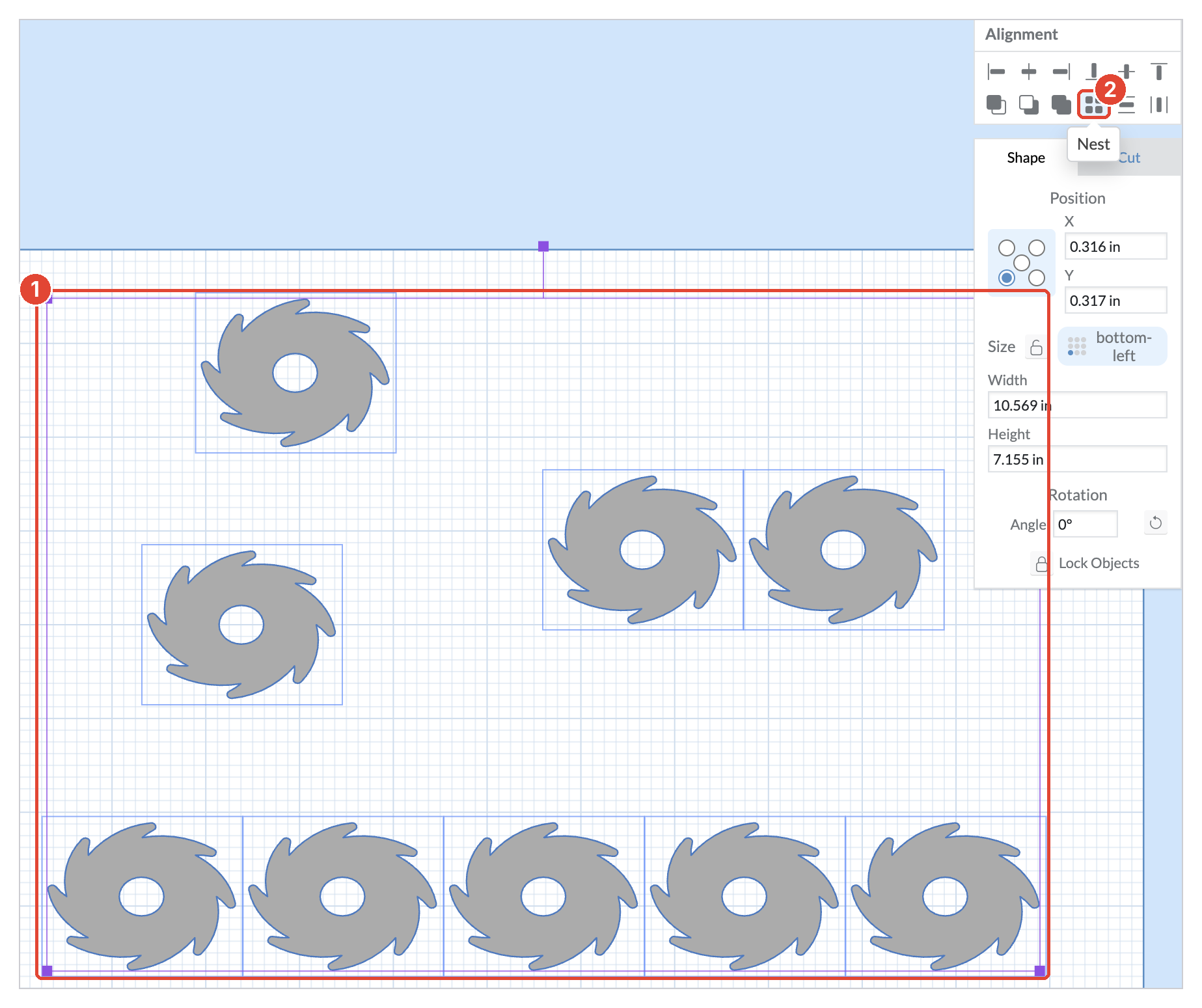Click the bottom-right selection handle
Image resolution: width=1202 pixels, height=1008 pixels.
coord(1039,971)
